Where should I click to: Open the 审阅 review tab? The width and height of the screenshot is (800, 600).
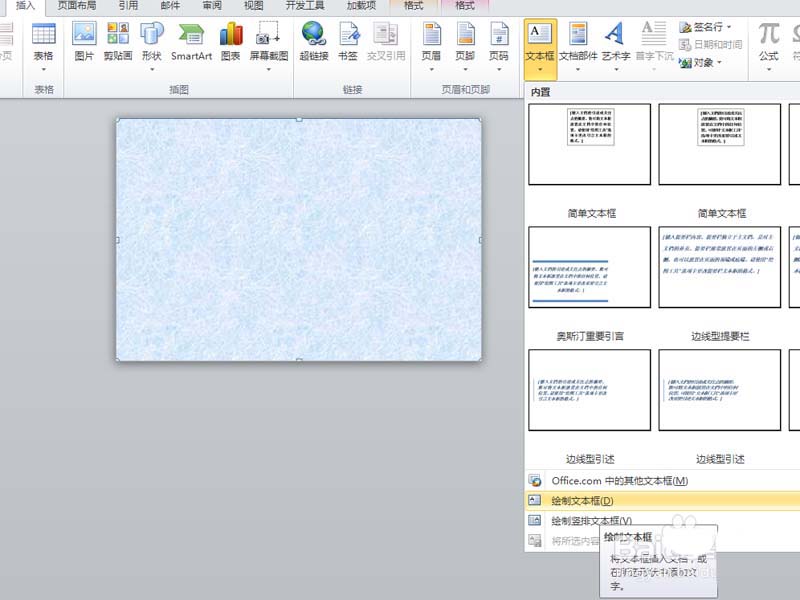pos(212,6)
